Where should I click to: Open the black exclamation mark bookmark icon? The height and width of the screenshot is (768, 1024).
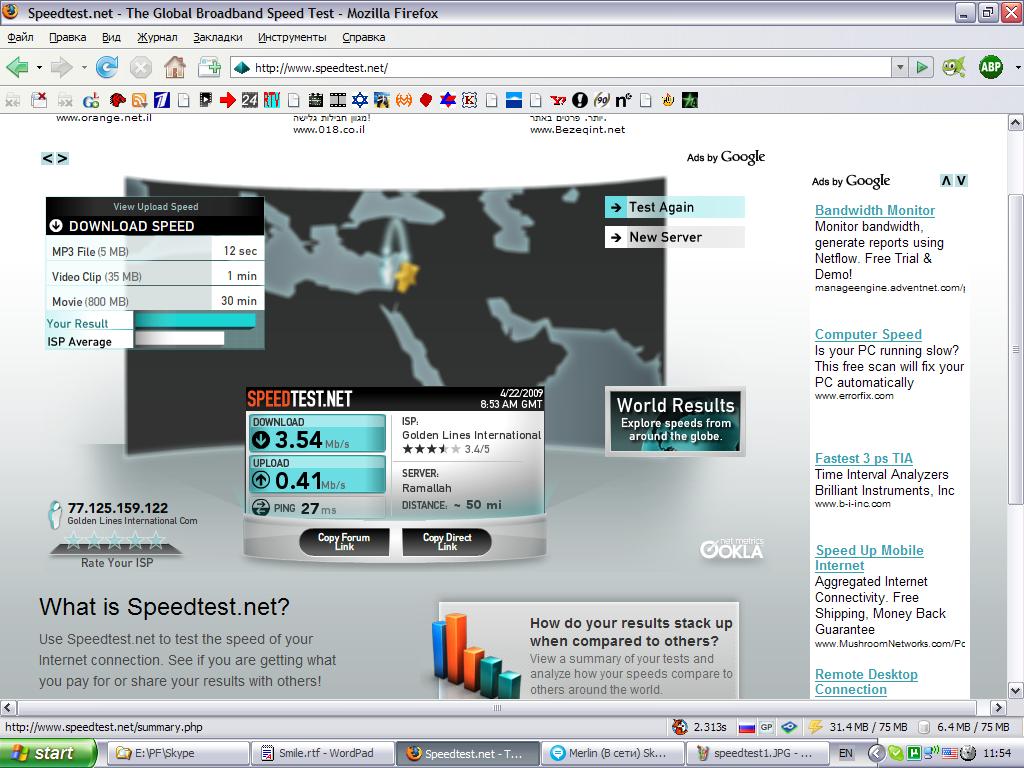click(580, 100)
